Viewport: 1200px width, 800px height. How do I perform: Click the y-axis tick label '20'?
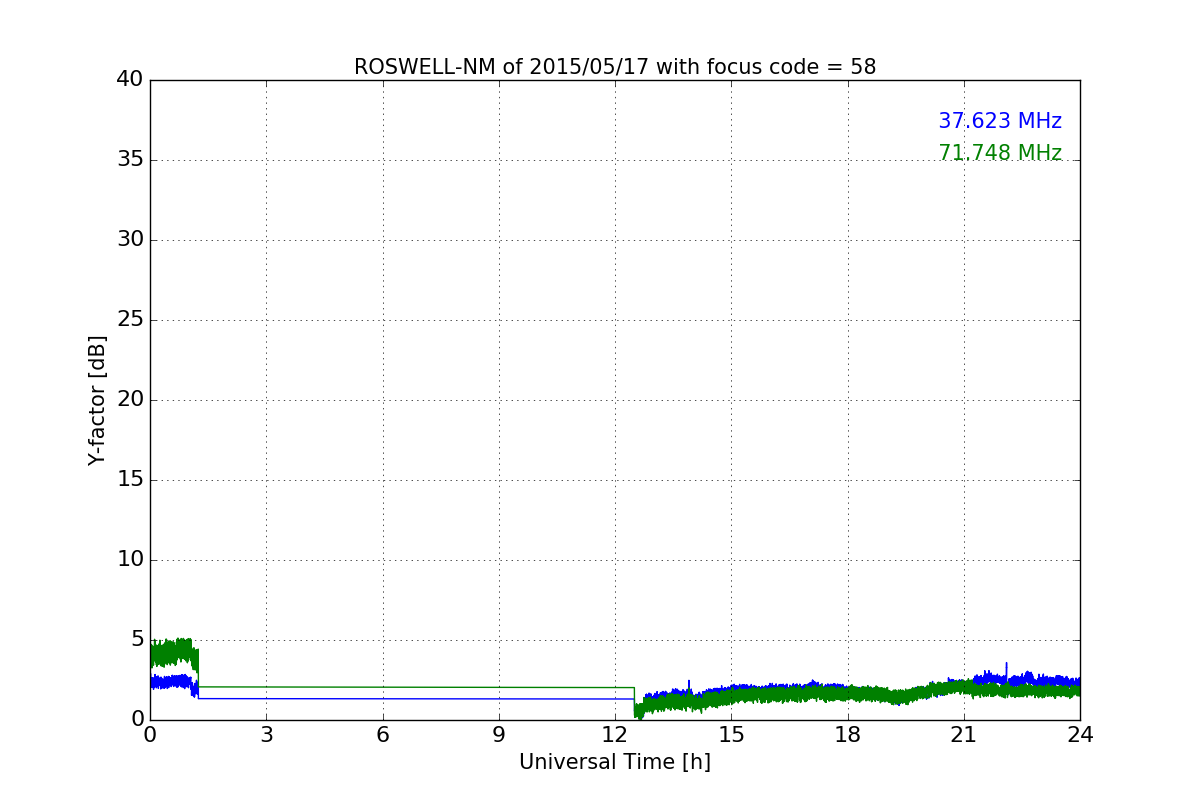click(x=130, y=399)
